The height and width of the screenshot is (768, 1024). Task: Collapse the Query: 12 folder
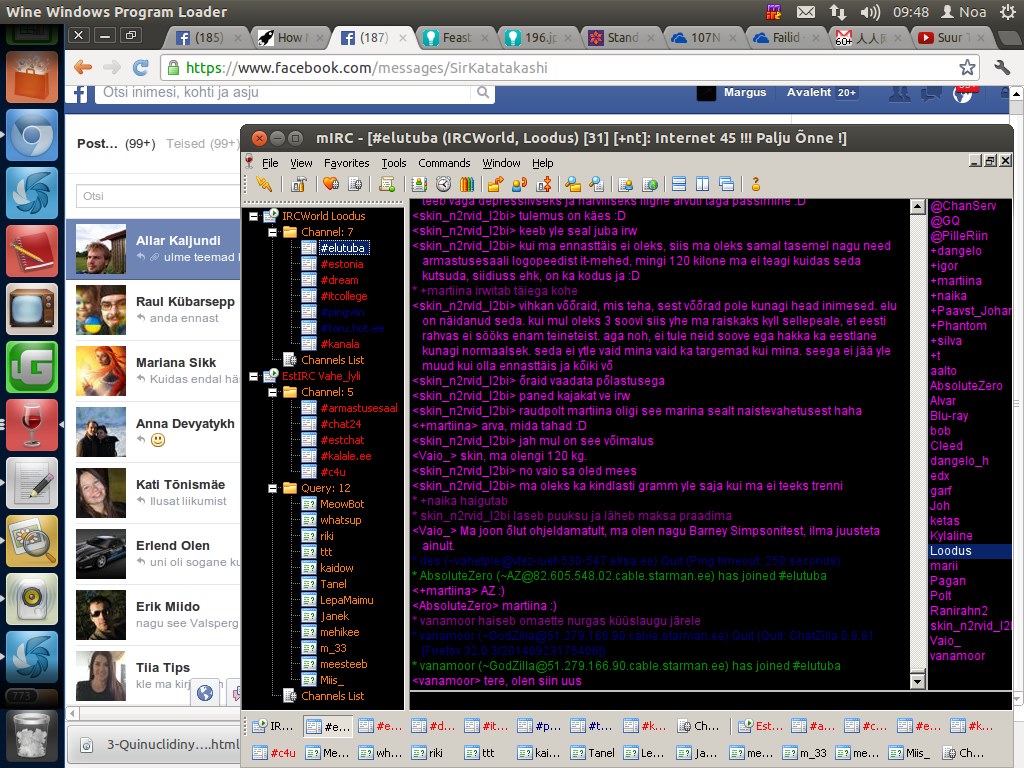click(272, 488)
